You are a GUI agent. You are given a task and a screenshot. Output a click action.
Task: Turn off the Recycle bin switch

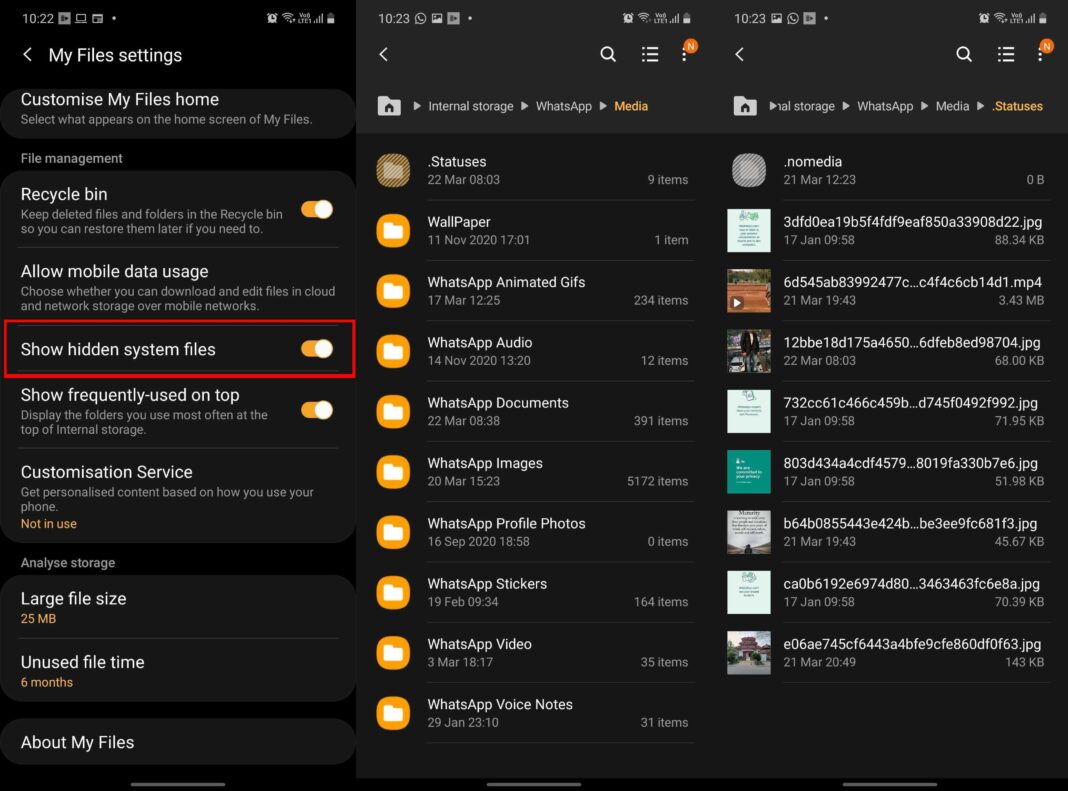(317, 209)
